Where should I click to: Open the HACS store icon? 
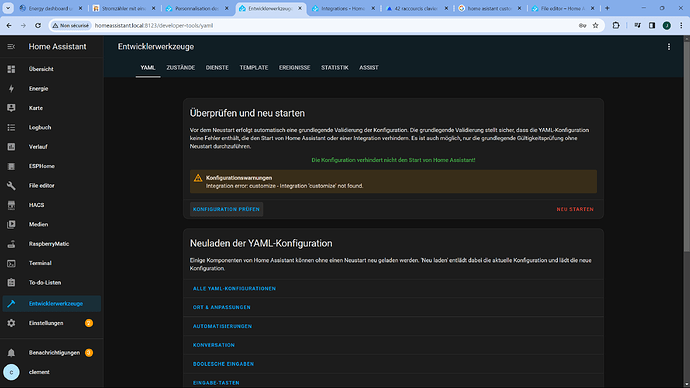coord(11,205)
